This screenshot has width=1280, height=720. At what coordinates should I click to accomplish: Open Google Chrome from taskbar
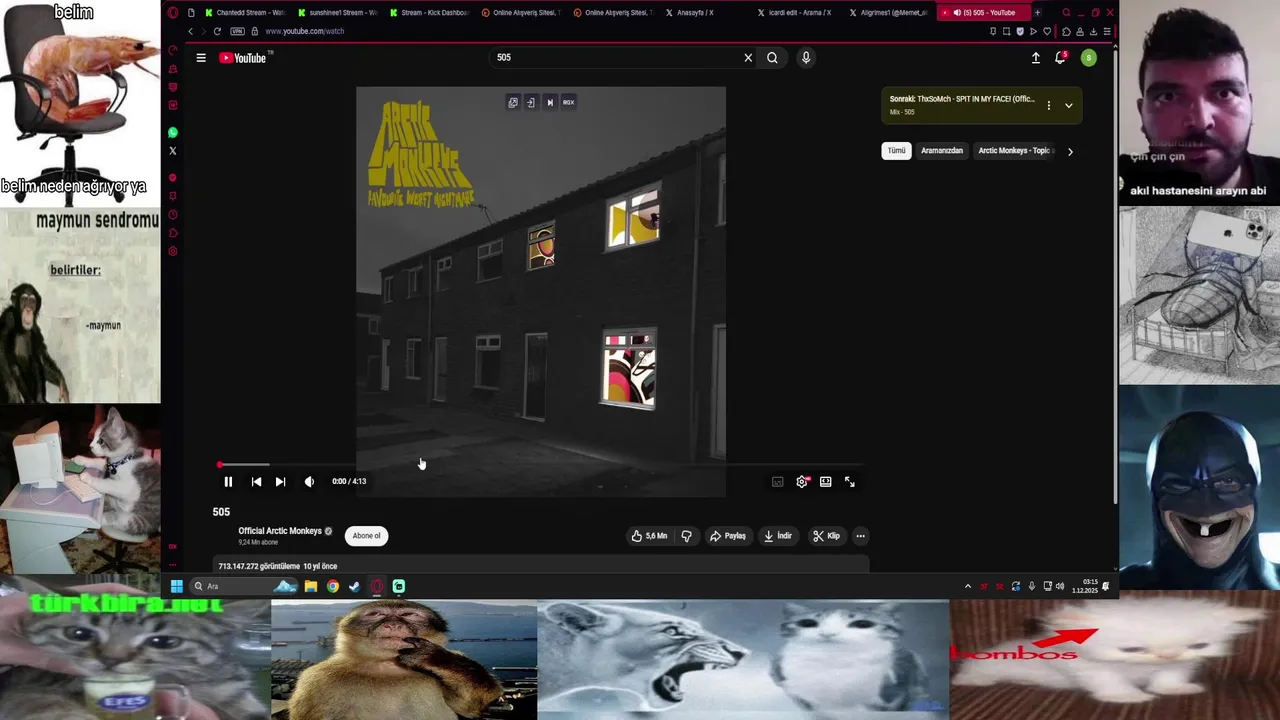click(333, 586)
